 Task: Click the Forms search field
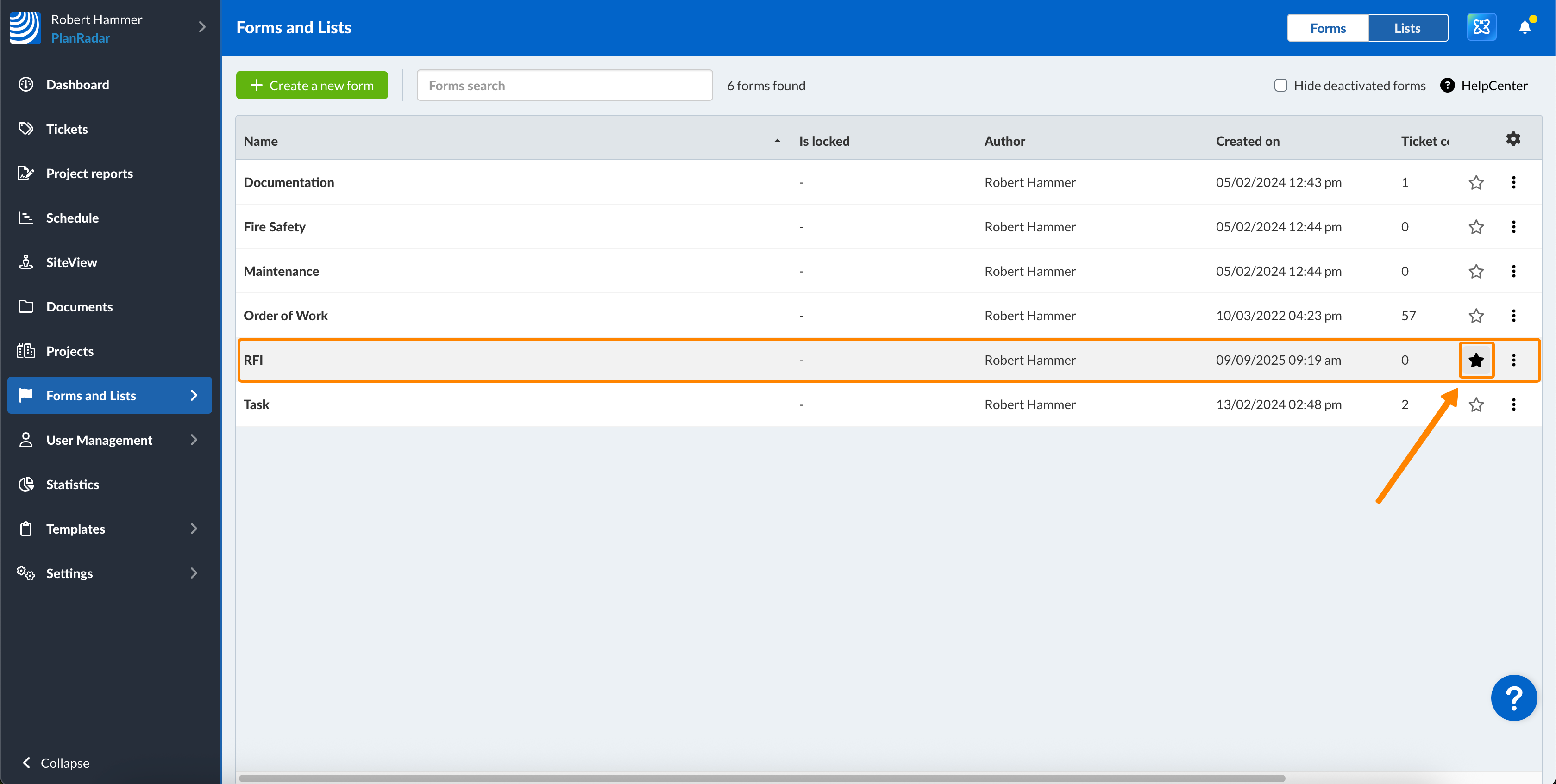point(564,86)
